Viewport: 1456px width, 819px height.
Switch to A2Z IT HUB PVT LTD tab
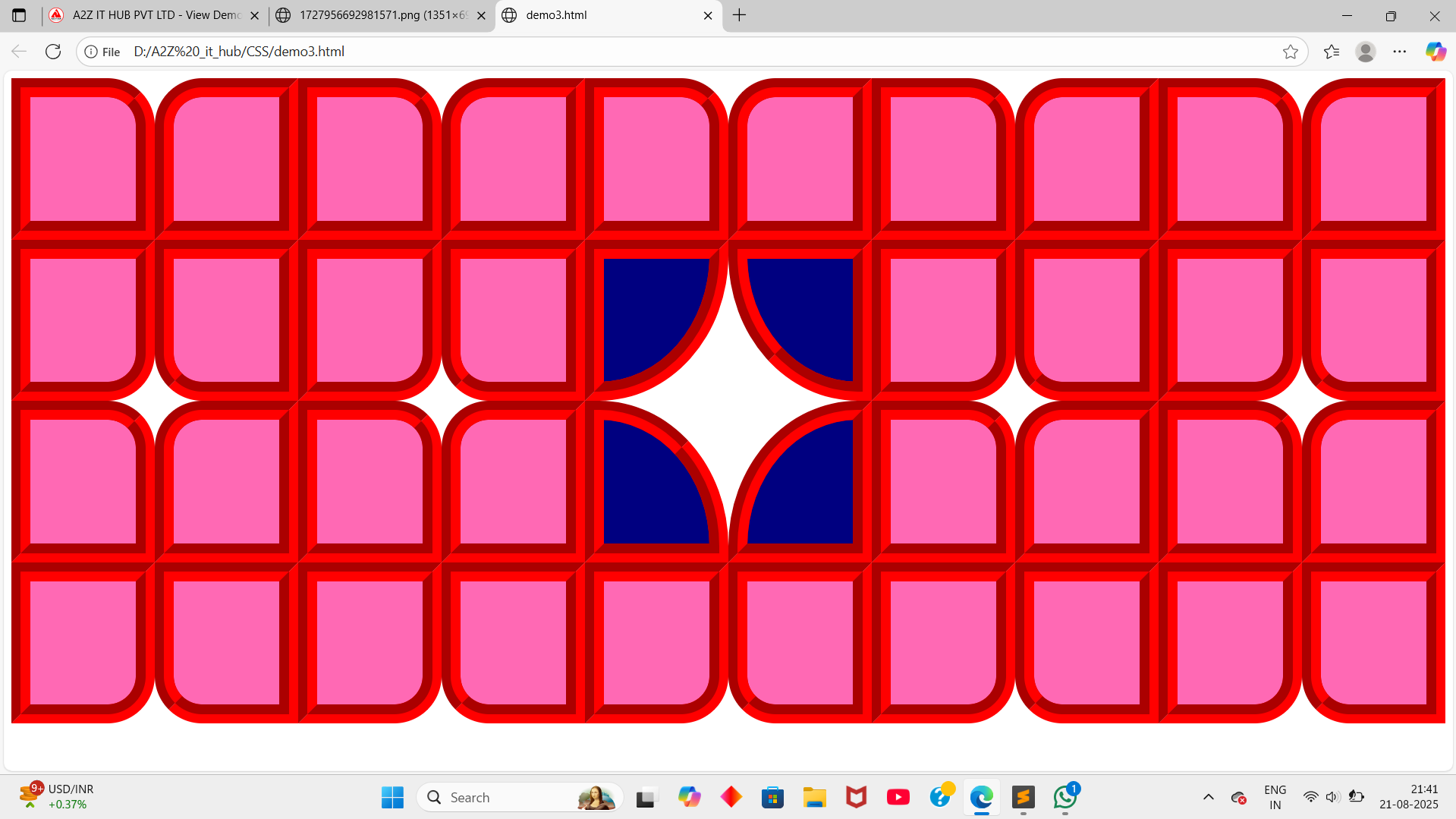click(152, 15)
